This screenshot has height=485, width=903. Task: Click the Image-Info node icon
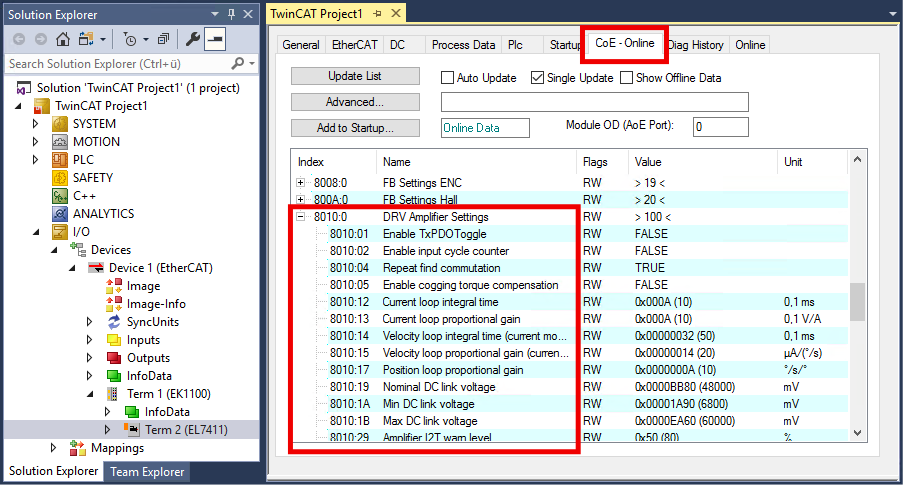click(114, 304)
